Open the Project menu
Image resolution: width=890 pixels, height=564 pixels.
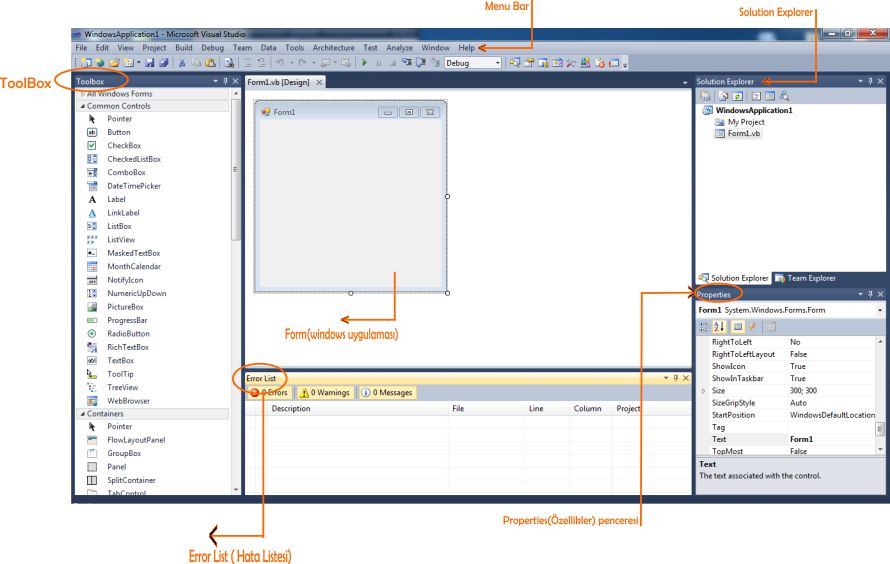[x=154, y=48]
